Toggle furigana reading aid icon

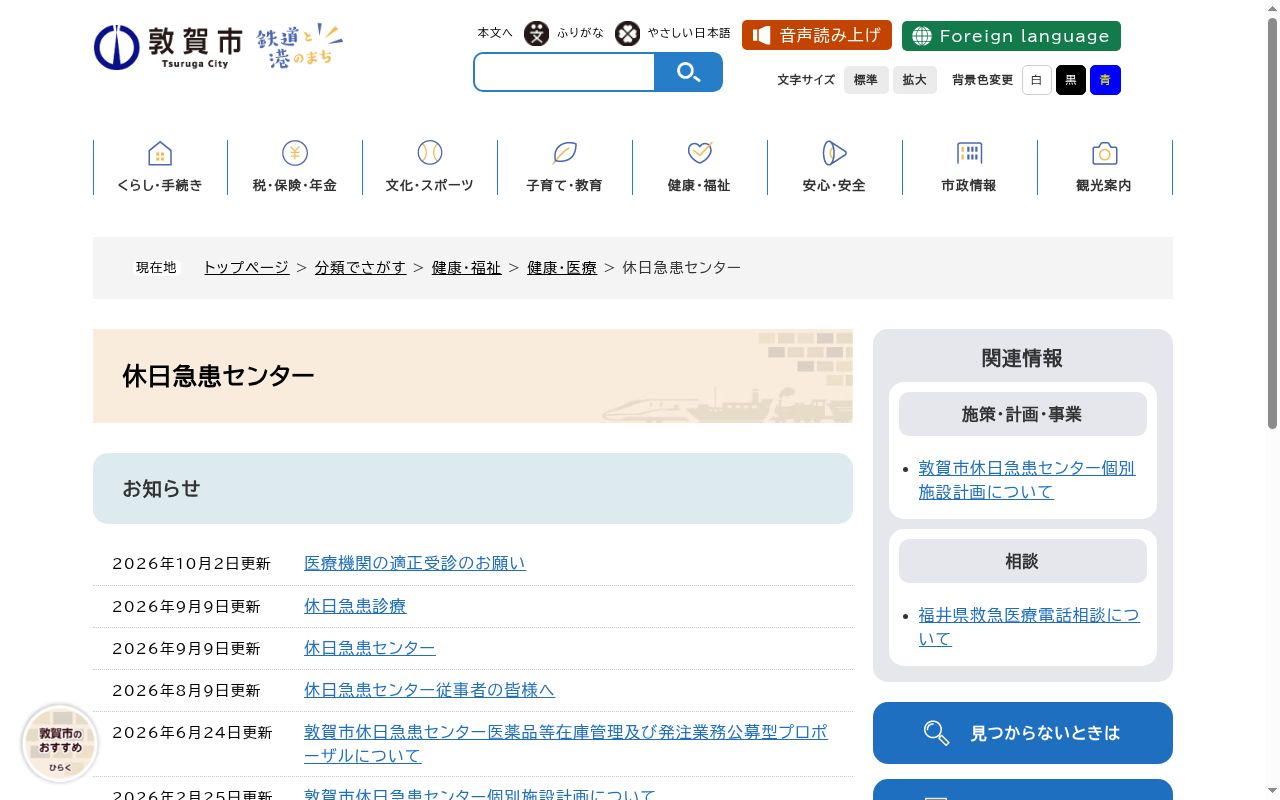[x=537, y=34]
